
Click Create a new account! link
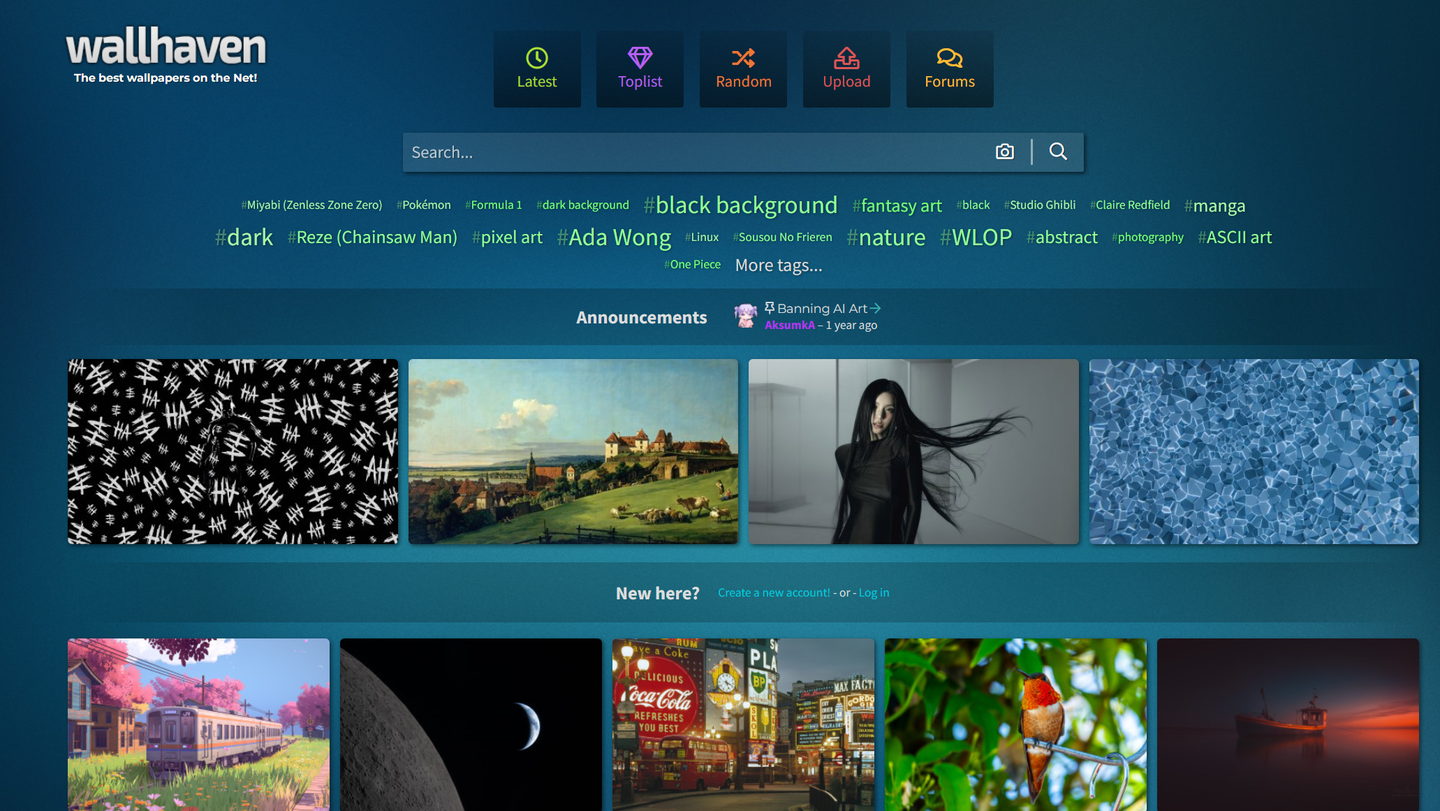tap(774, 593)
